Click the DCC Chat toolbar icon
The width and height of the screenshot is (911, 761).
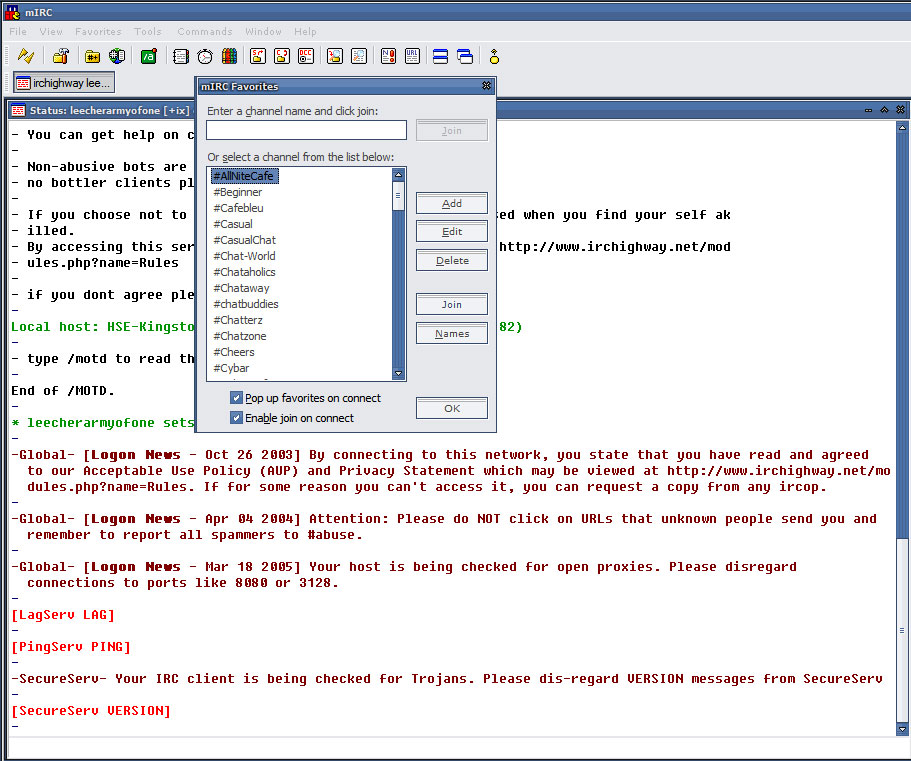point(282,56)
